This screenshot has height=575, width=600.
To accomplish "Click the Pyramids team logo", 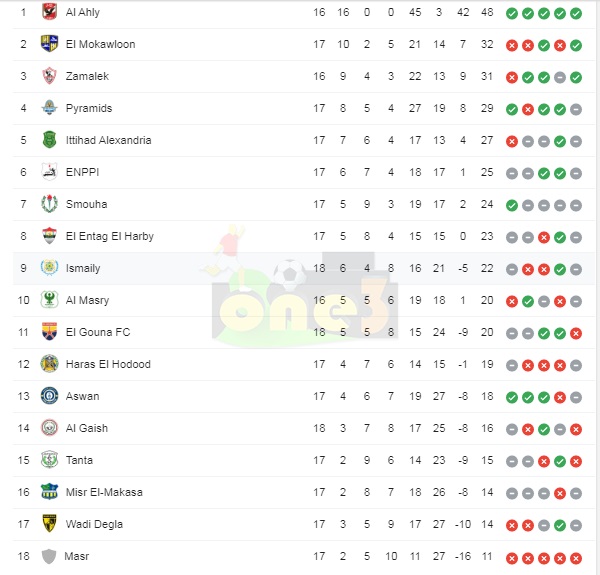I will point(49,108).
